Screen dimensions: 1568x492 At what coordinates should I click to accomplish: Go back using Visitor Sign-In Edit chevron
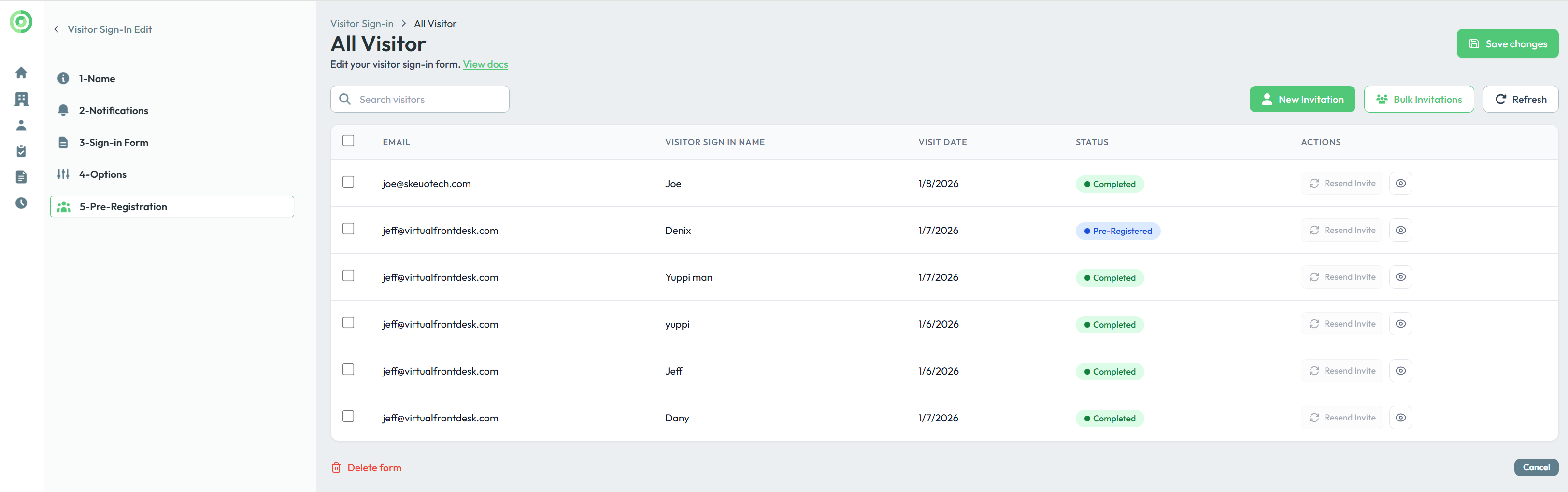[57, 29]
